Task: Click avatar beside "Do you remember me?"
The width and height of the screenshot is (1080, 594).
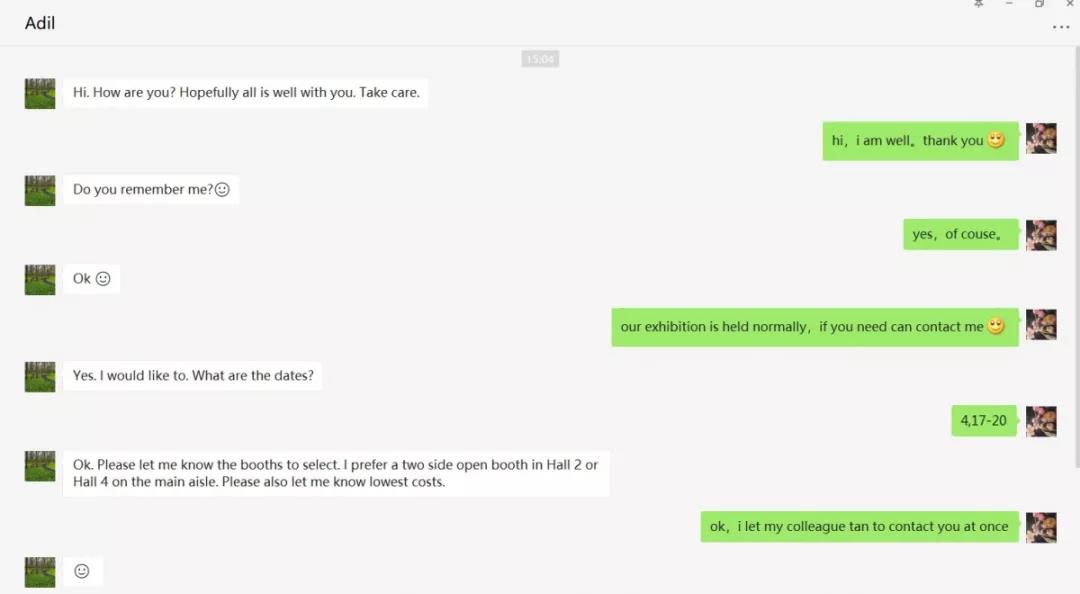Action: click(x=40, y=190)
